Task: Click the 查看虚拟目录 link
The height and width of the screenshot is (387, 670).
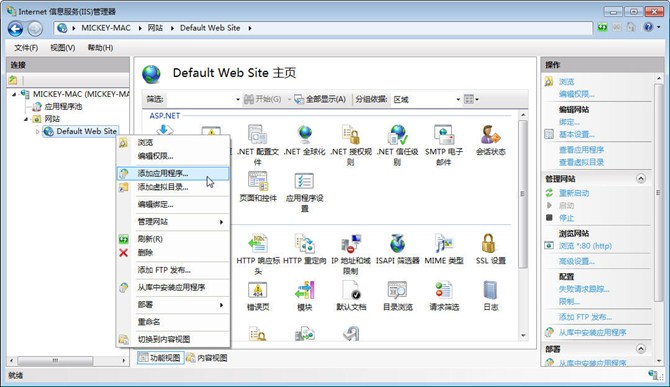Action: coord(581,162)
